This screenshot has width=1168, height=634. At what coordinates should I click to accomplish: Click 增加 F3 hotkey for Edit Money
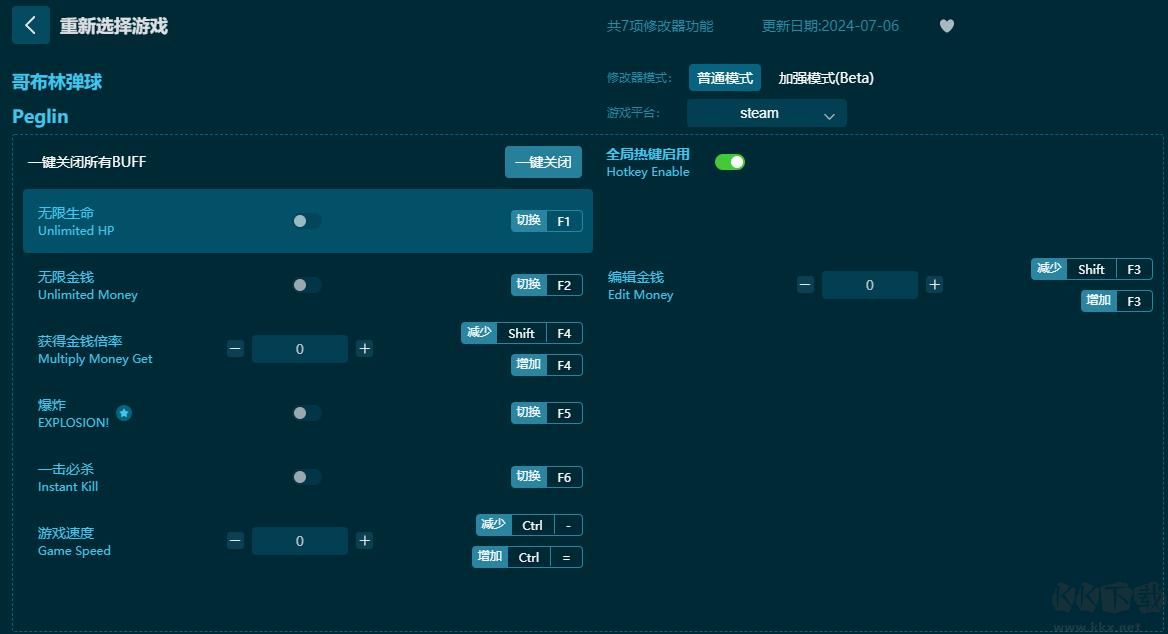[x=1117, y=301]
